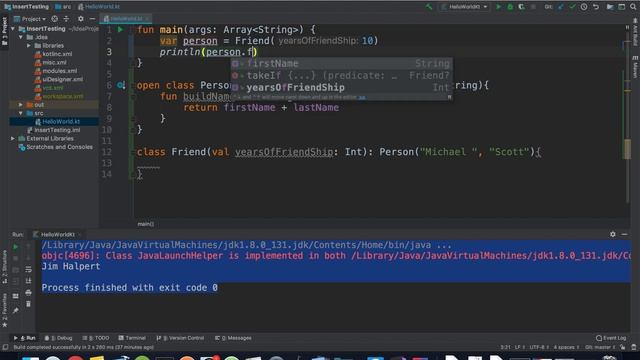
Task: Choose yearsOfFriendShip completion suggestion
Action: tap(342, 87)
